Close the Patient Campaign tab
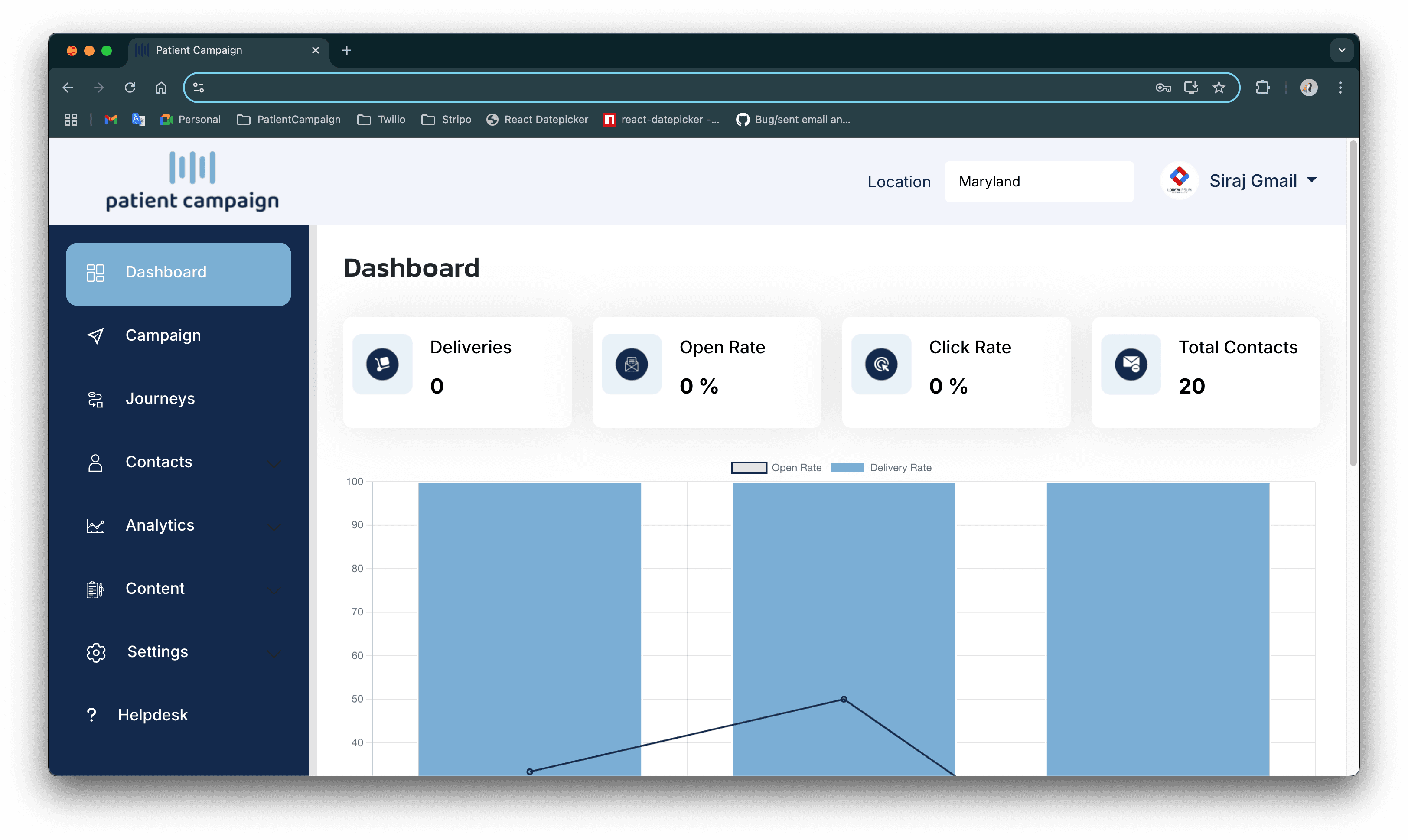1408x840 pixels. 315,50
